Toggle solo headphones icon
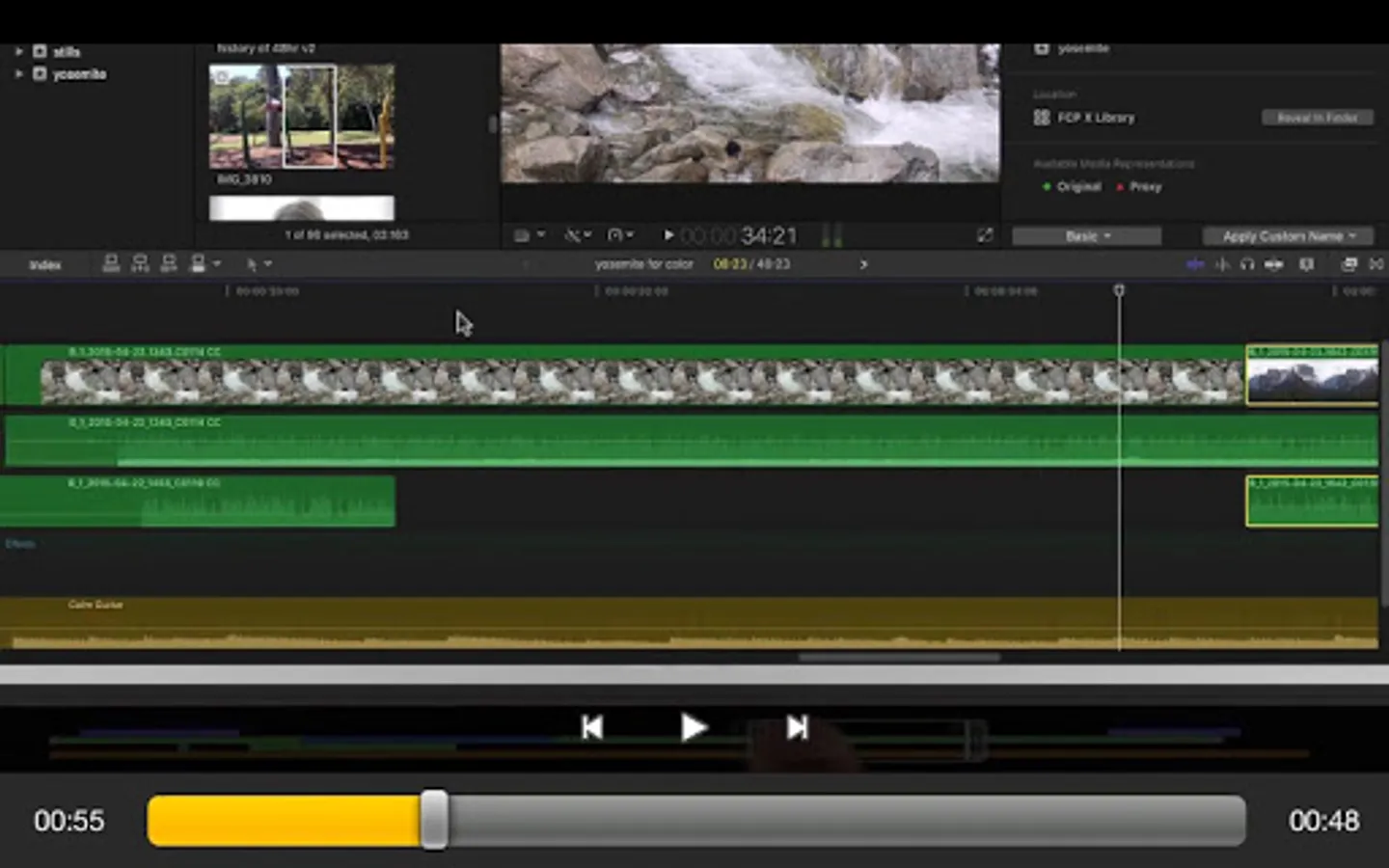The image size is (1389, 868). click(1247, 264)
